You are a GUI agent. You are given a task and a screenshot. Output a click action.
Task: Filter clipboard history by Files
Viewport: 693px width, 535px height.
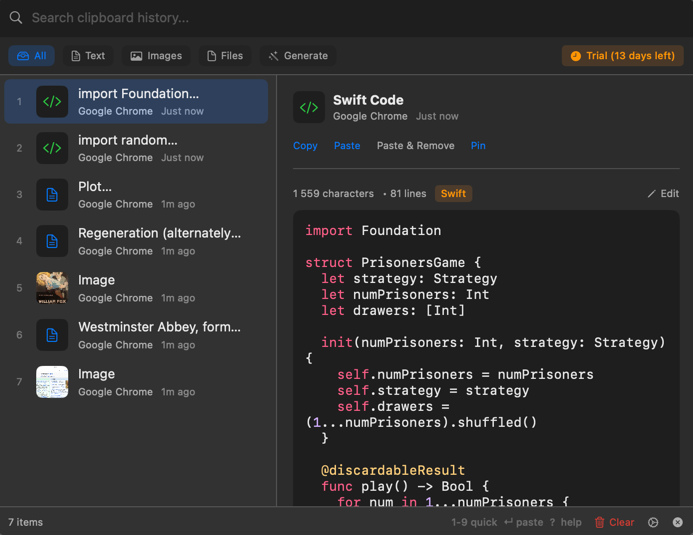[x=225, y=56]
